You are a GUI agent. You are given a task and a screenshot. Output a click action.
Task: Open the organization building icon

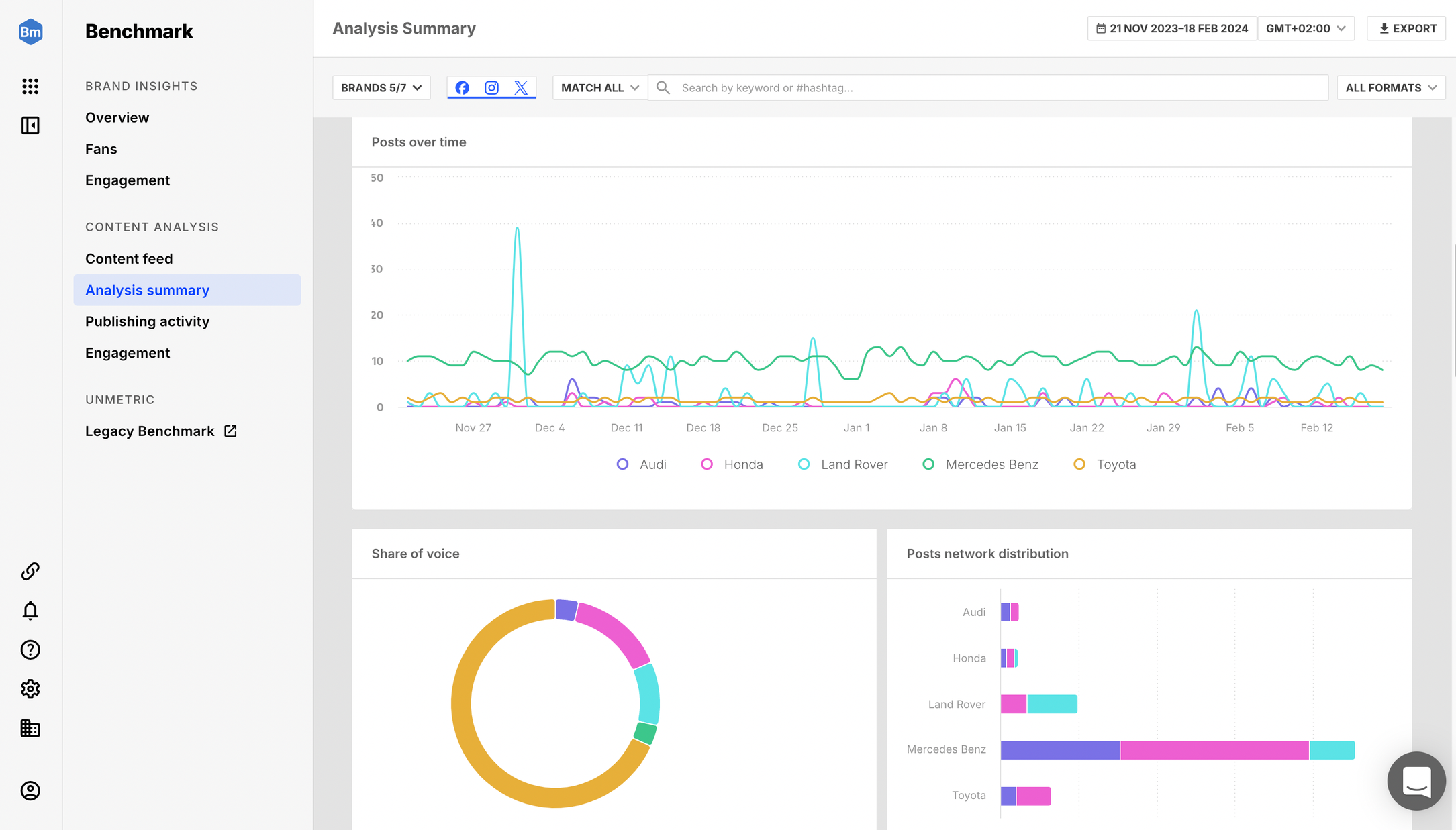click(x=30, y=728)
